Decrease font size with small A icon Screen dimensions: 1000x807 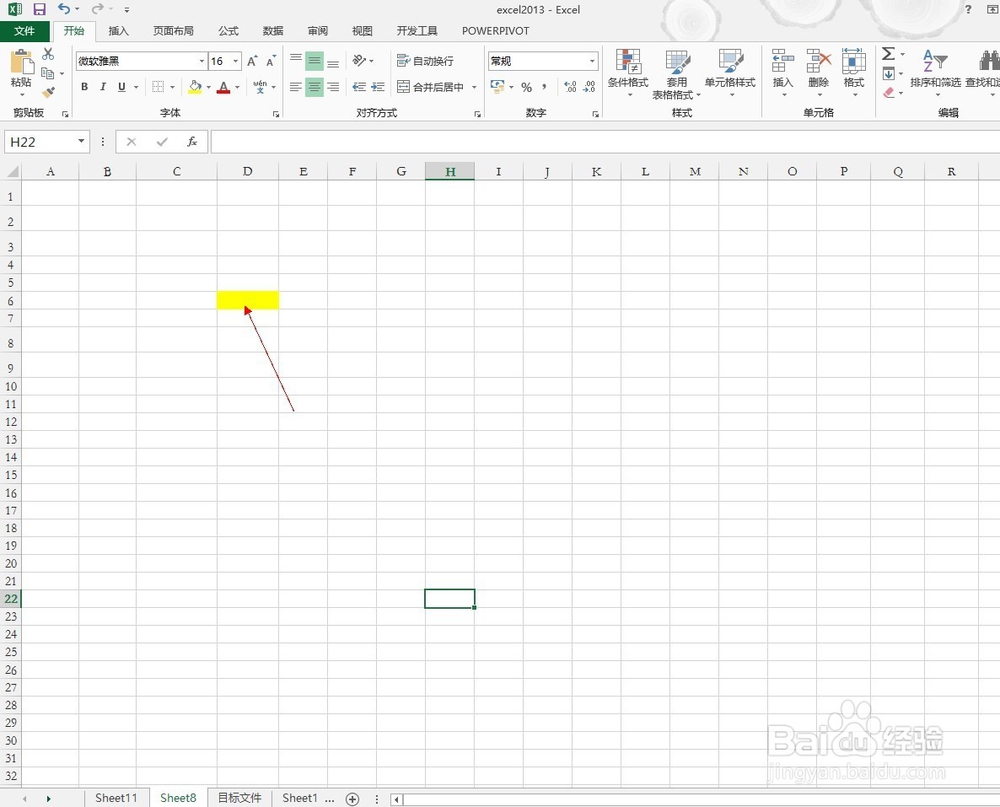[271, 61]
